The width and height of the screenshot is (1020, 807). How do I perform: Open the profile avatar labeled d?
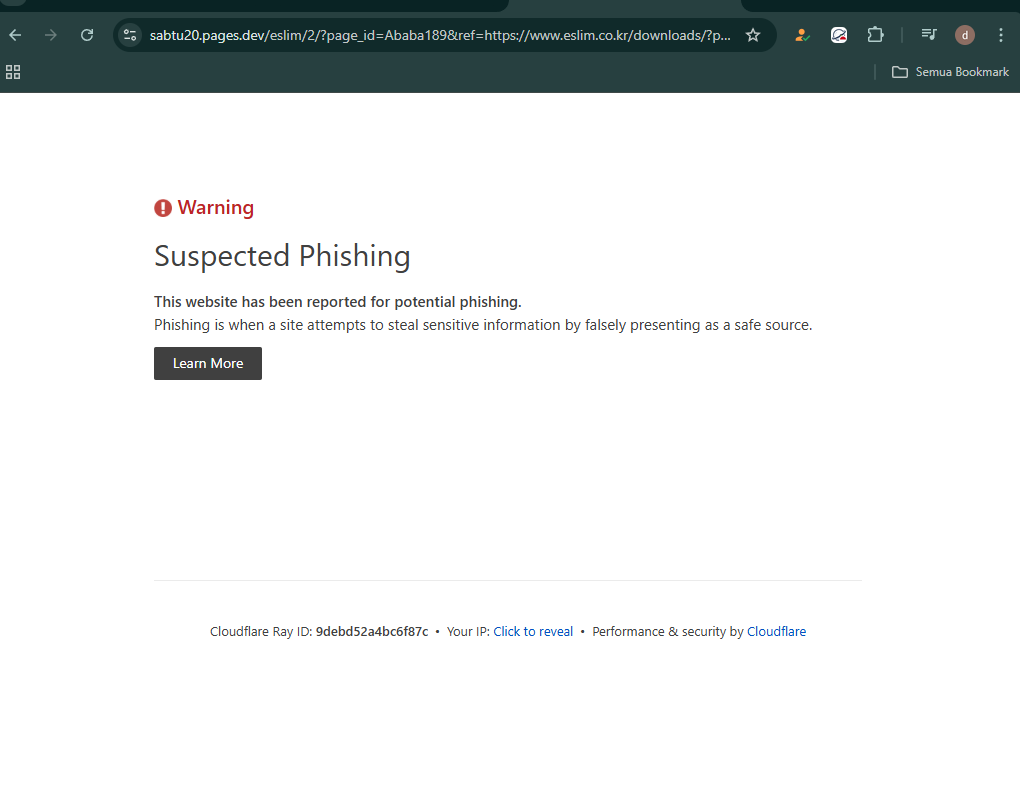(965, 35)
